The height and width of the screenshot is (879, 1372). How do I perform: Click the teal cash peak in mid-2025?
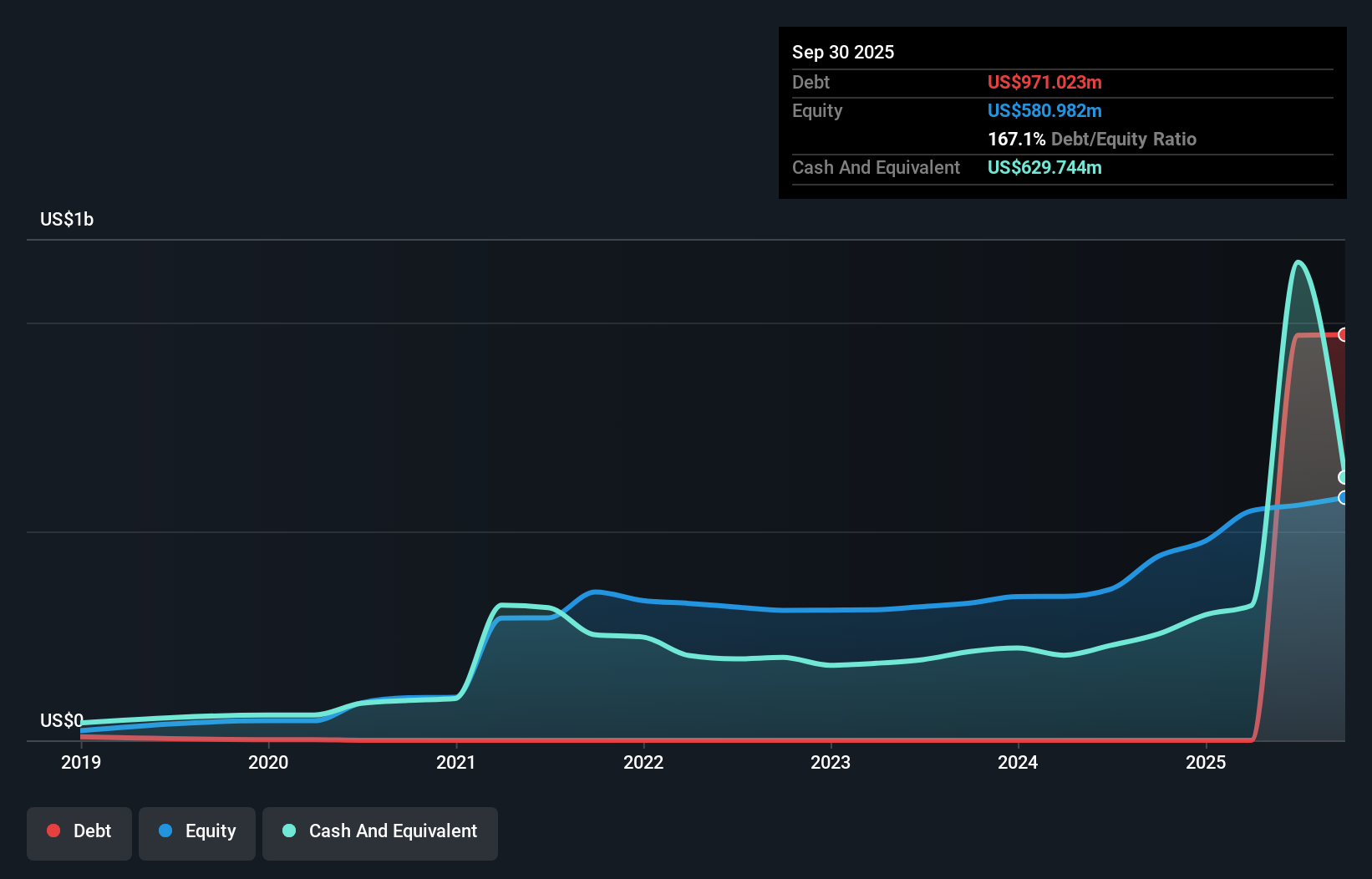[1298, 262]
